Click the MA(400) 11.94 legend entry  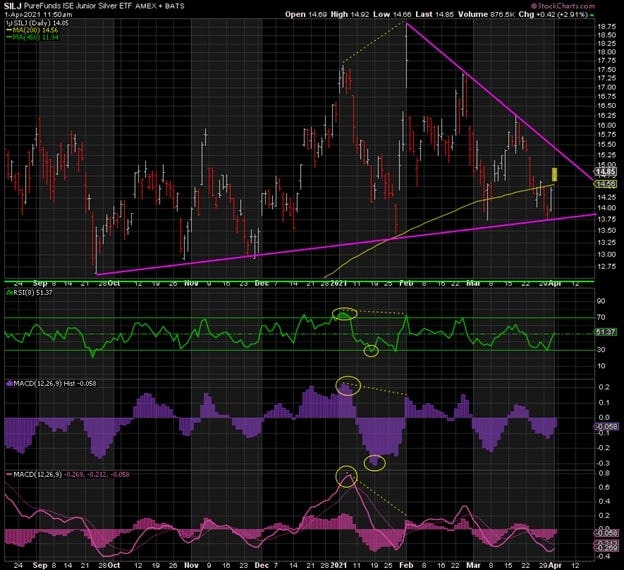click(32, 37)
